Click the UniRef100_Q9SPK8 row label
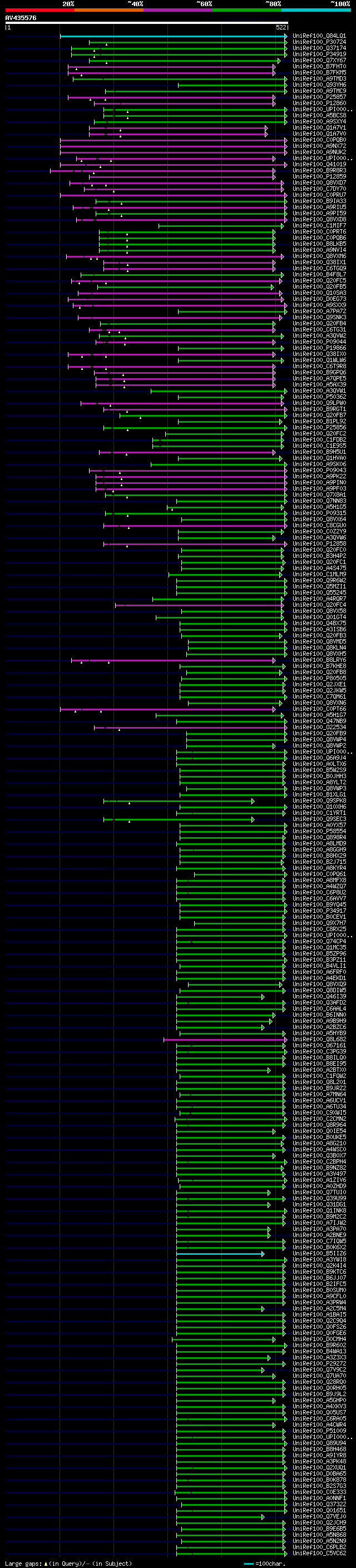 (319, 800)
